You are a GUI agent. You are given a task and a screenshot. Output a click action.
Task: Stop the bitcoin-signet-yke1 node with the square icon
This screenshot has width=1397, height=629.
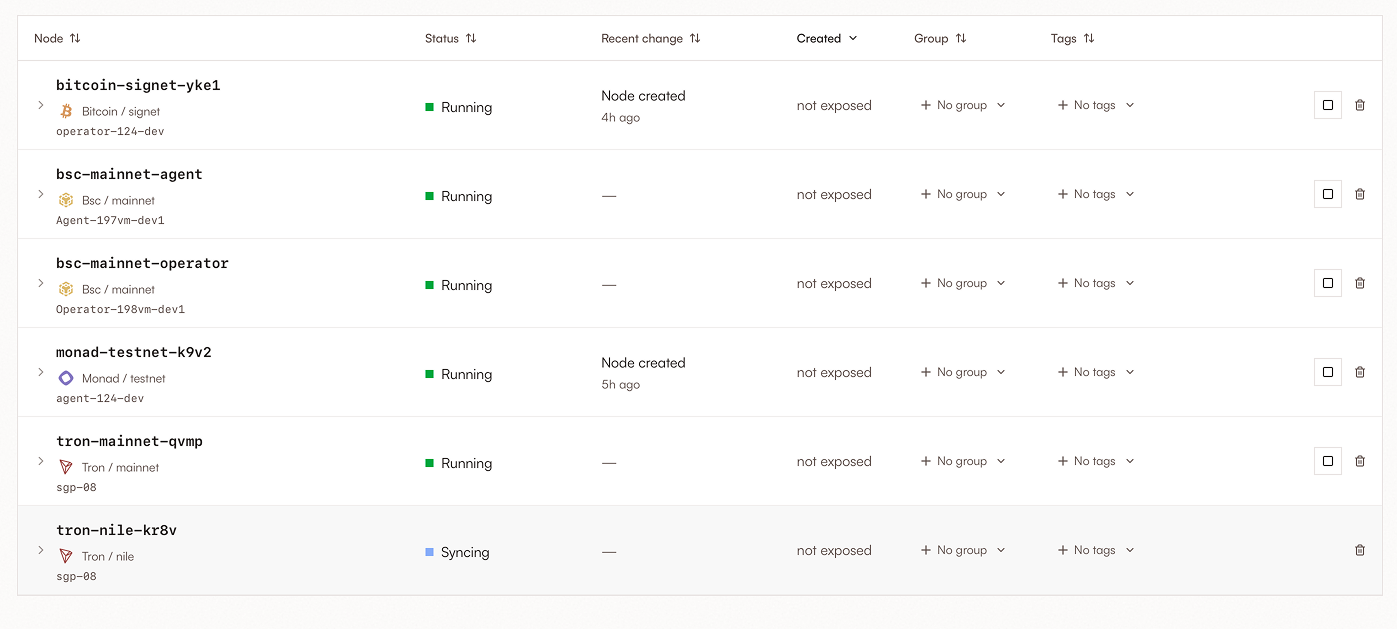[1328, 105]
